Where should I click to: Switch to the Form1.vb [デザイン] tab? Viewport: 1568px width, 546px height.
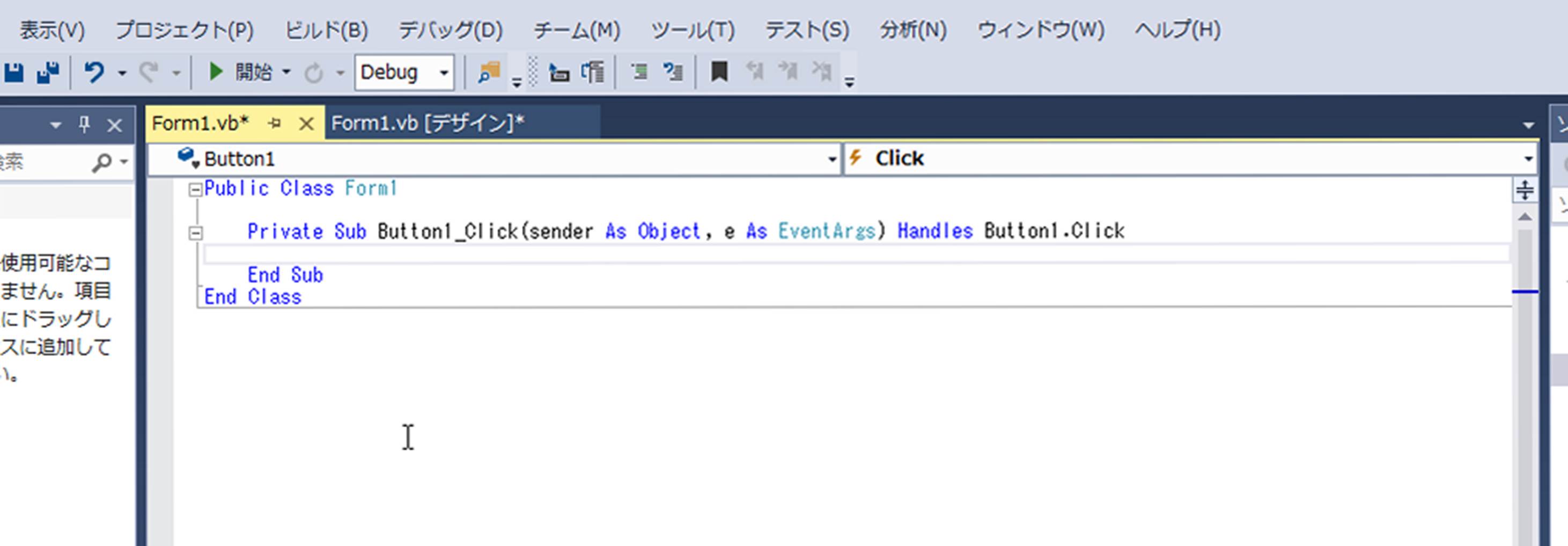tap(428, 123)
